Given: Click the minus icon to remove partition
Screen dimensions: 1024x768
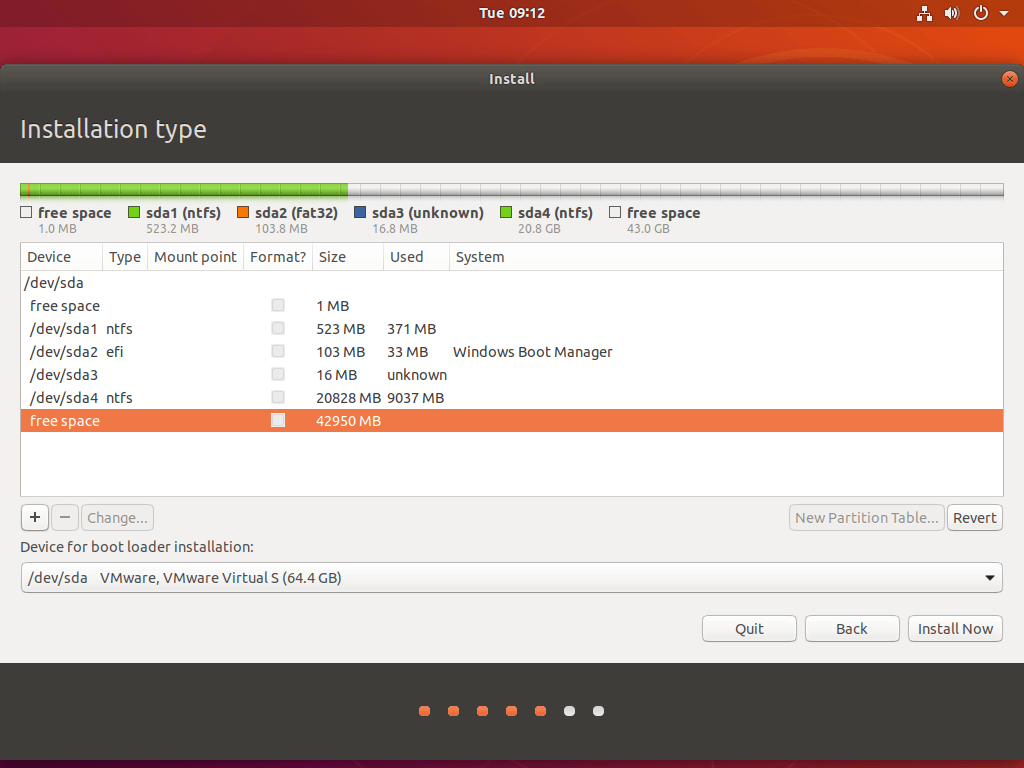Looking at the screenshot, I should tap(64, 517).
